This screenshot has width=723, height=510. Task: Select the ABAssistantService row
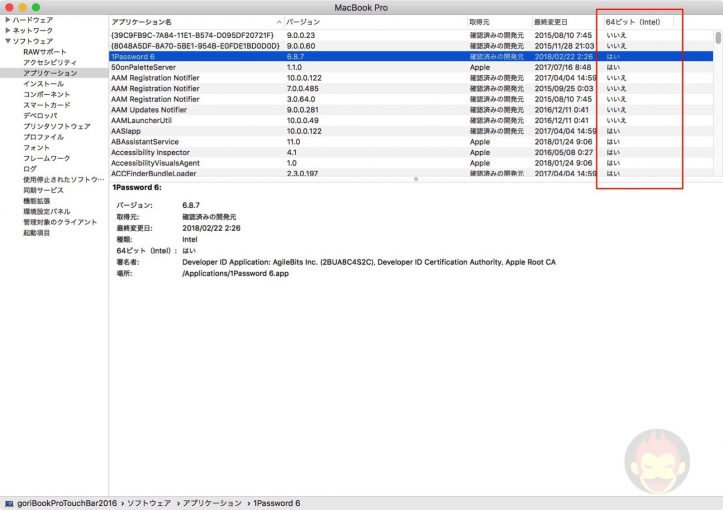[x=411, y=142]
